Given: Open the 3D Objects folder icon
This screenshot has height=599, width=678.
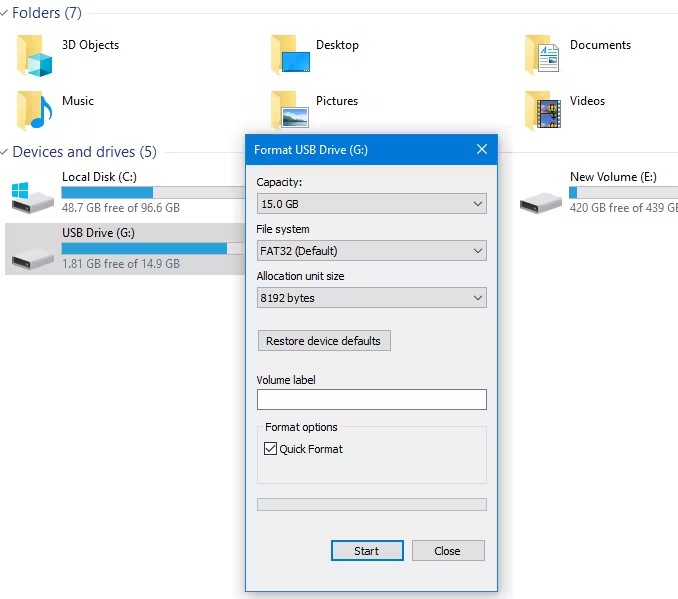Looking at the screenshot, I should click(34, 56).
